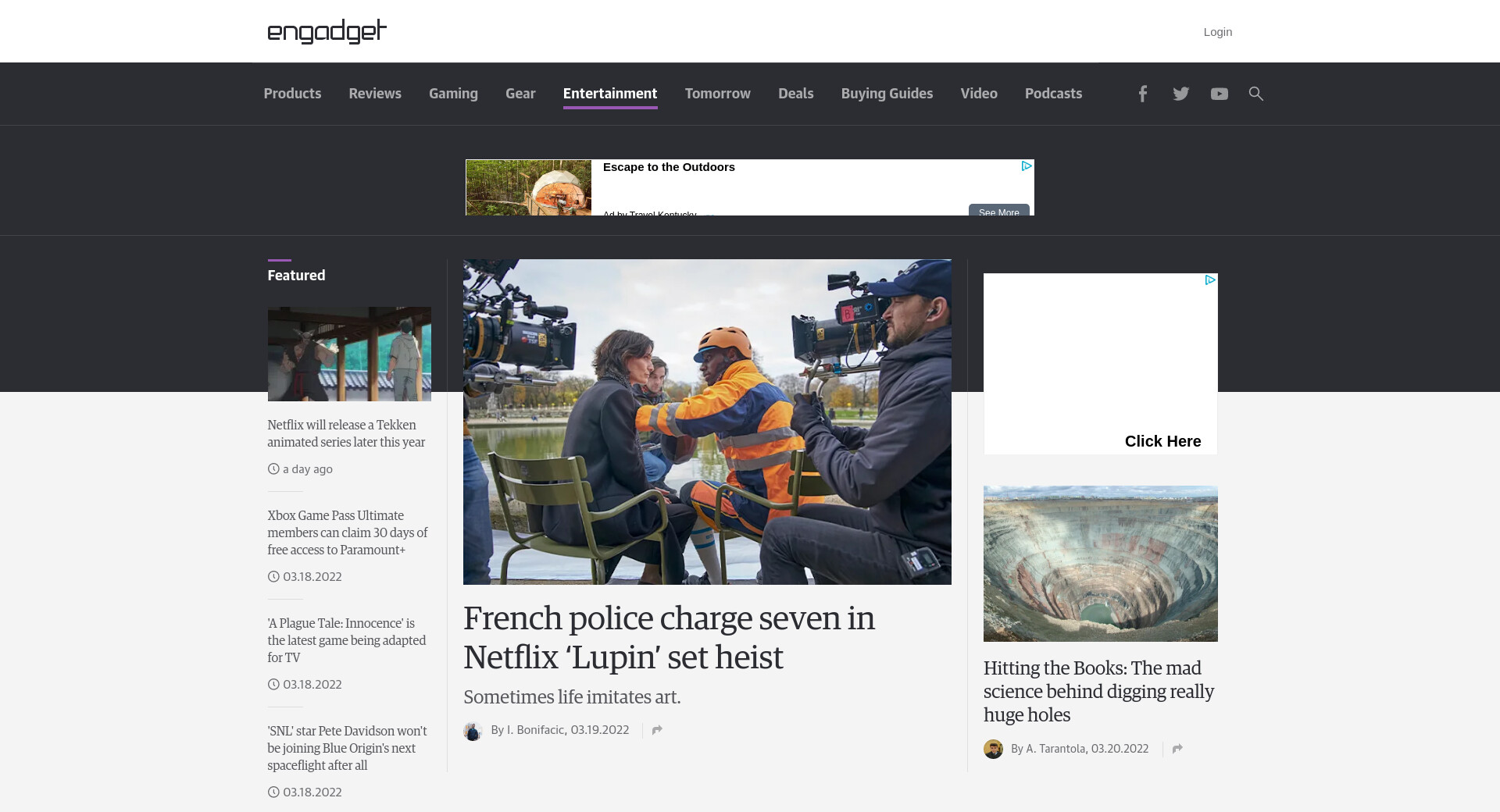Click the Login link
The image size is (1500, 812).
coord(1217,32)
